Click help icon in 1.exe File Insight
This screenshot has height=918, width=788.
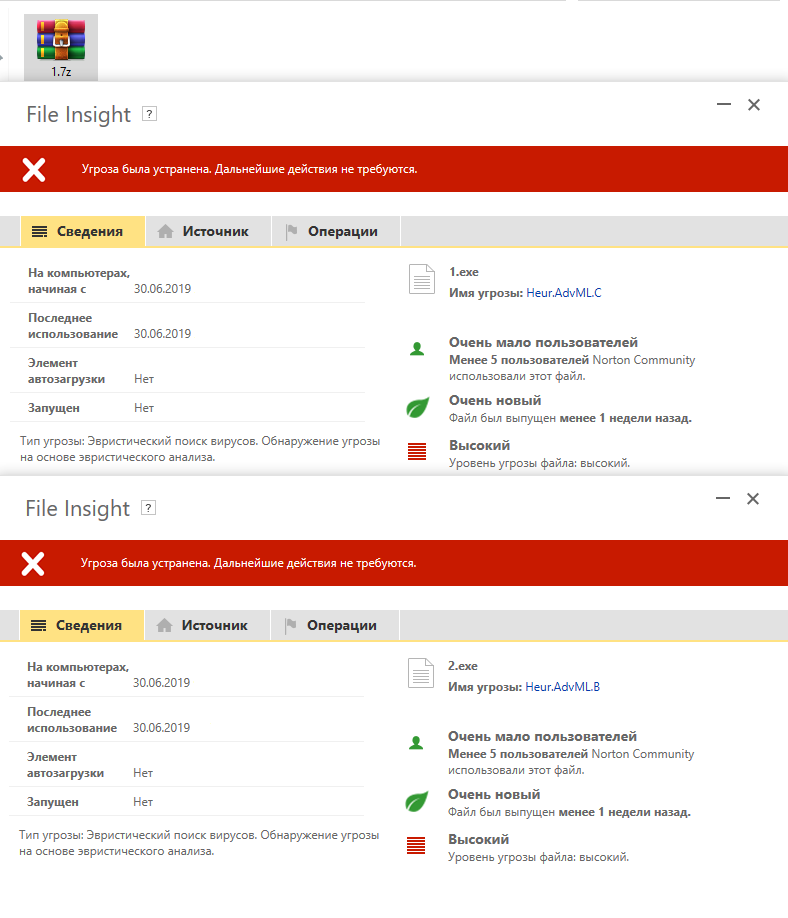tap(150, 114)
